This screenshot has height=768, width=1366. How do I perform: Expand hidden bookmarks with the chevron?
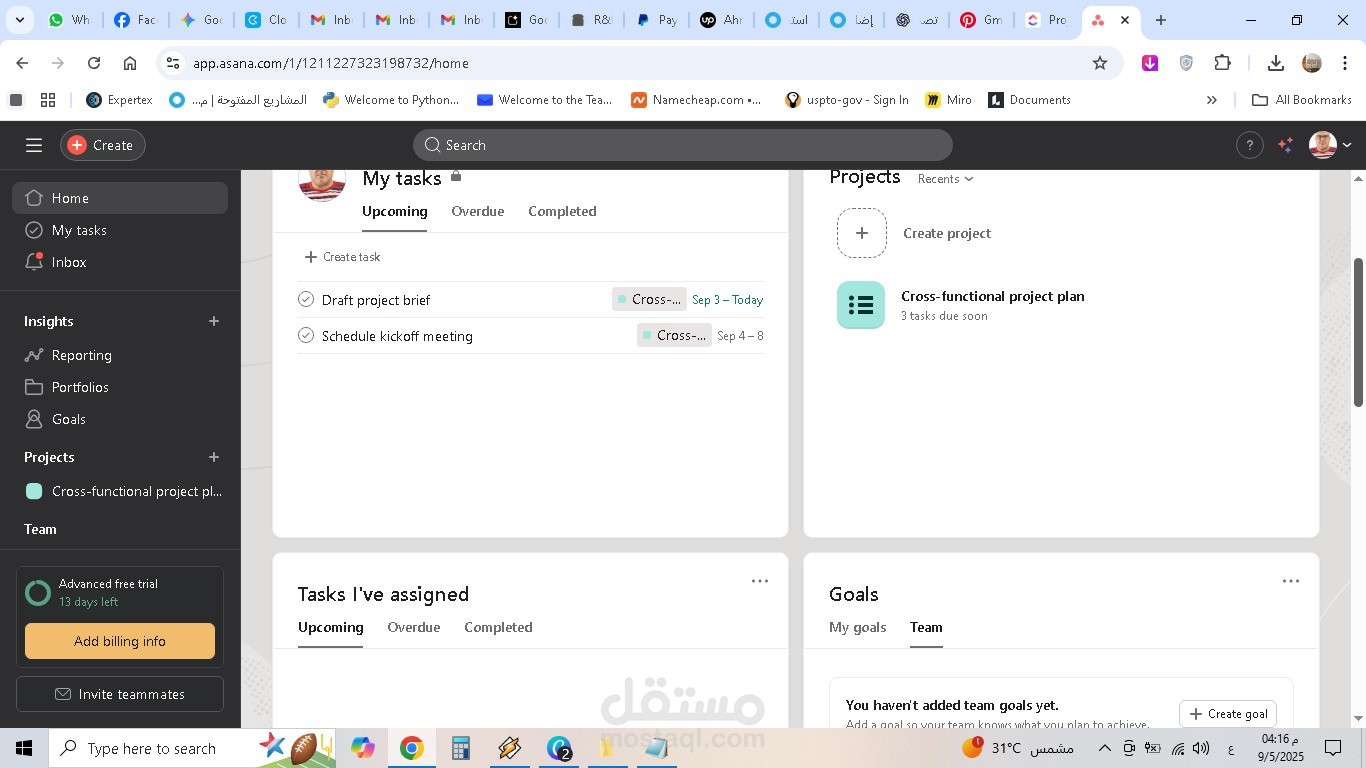1212,100
